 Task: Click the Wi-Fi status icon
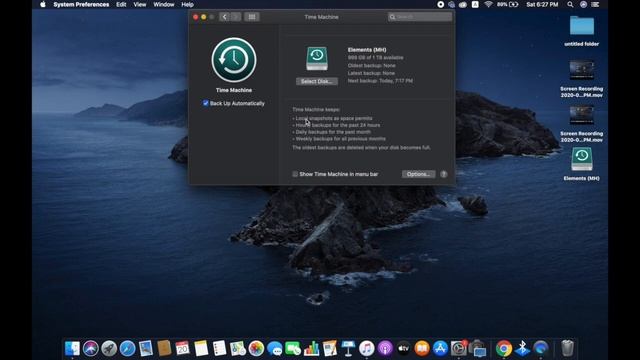pos(488,4)
